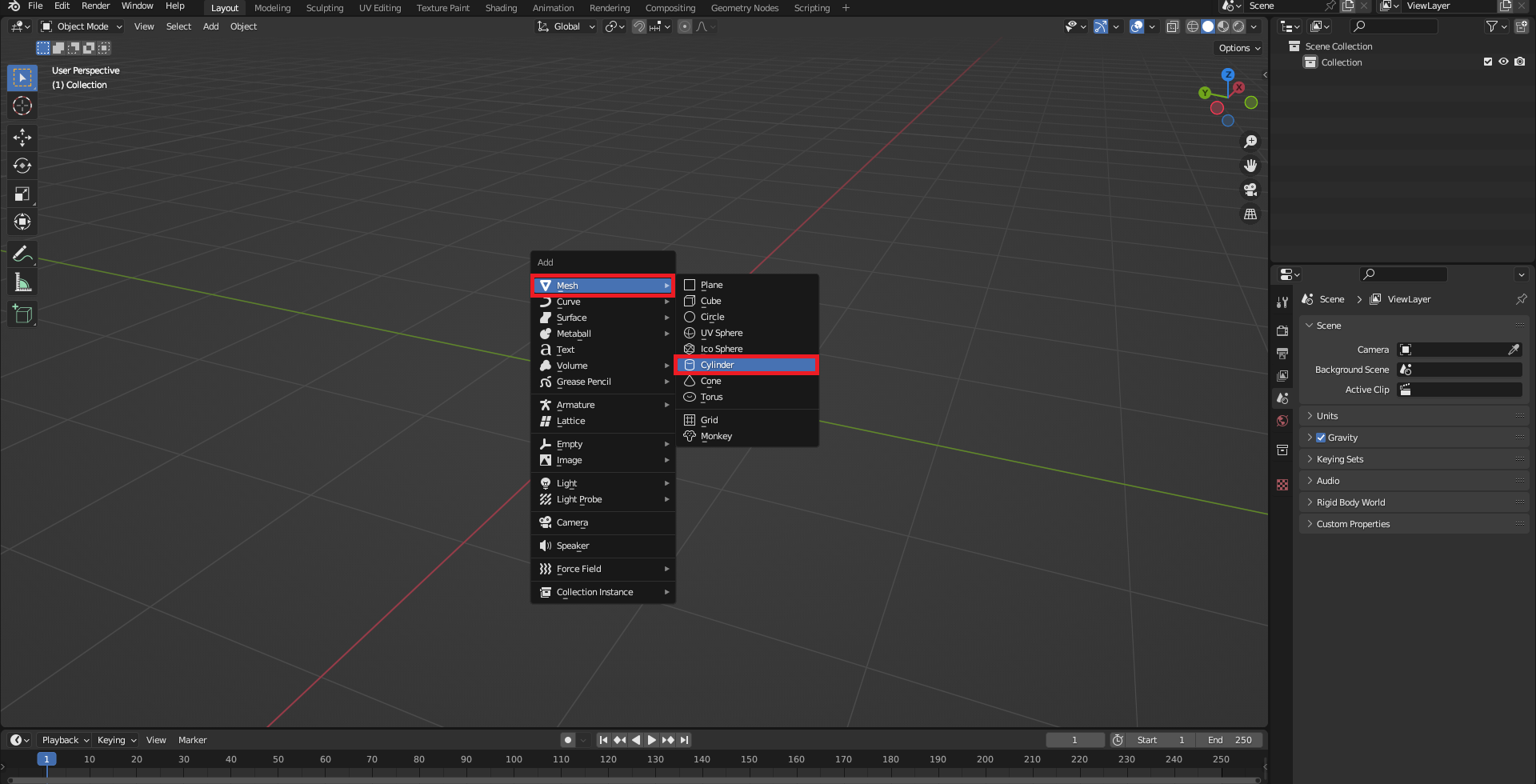The width and height of the screenshot is (1536, 784).
Task: Expand the Custom Properties panel
Action: pyautogui.click(x=1414, y=524)
